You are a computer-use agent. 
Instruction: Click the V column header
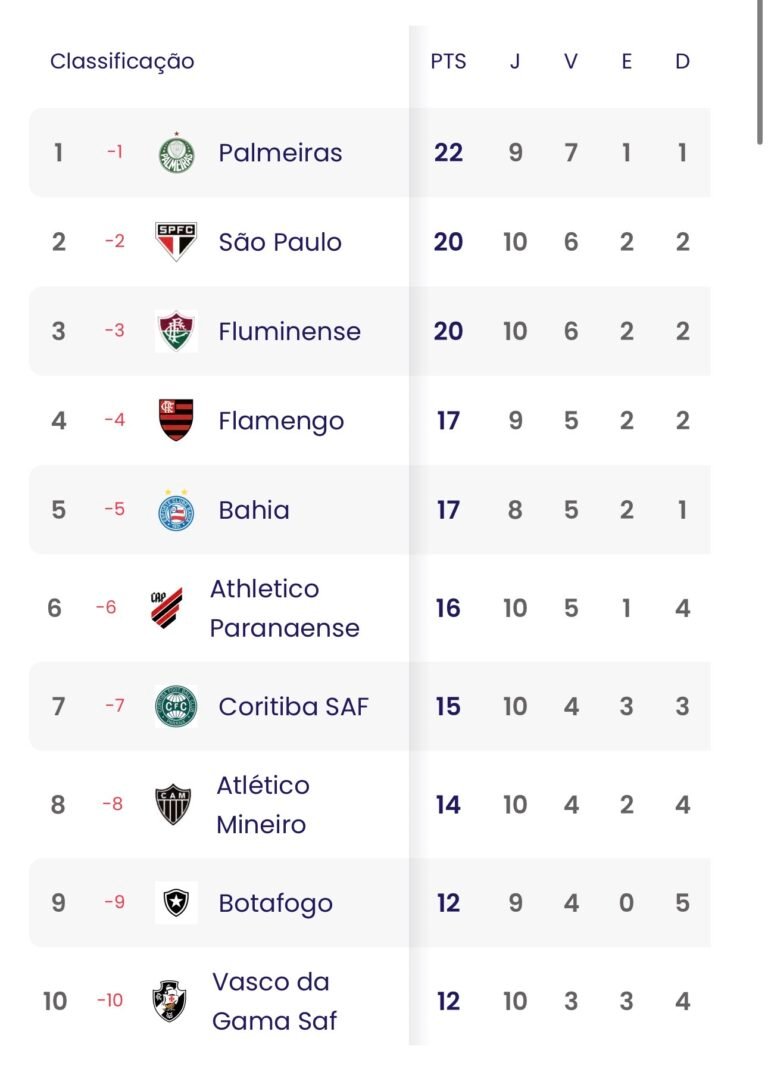[570, 62]
